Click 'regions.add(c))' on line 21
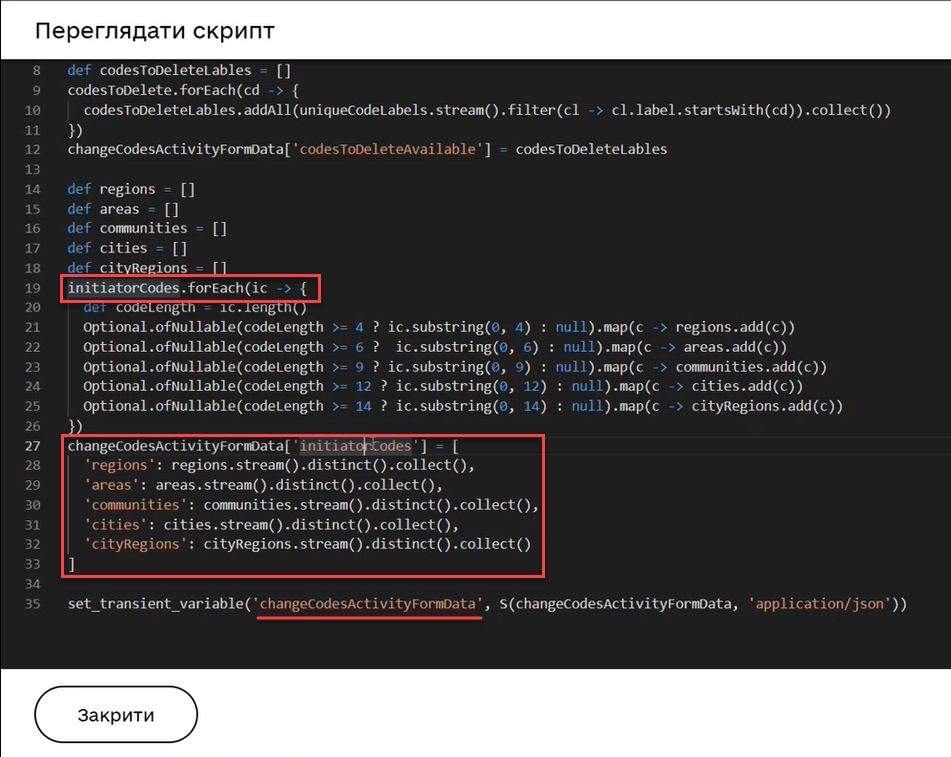Viewport: 951px width, 757px height. click(x=735, y=328)
